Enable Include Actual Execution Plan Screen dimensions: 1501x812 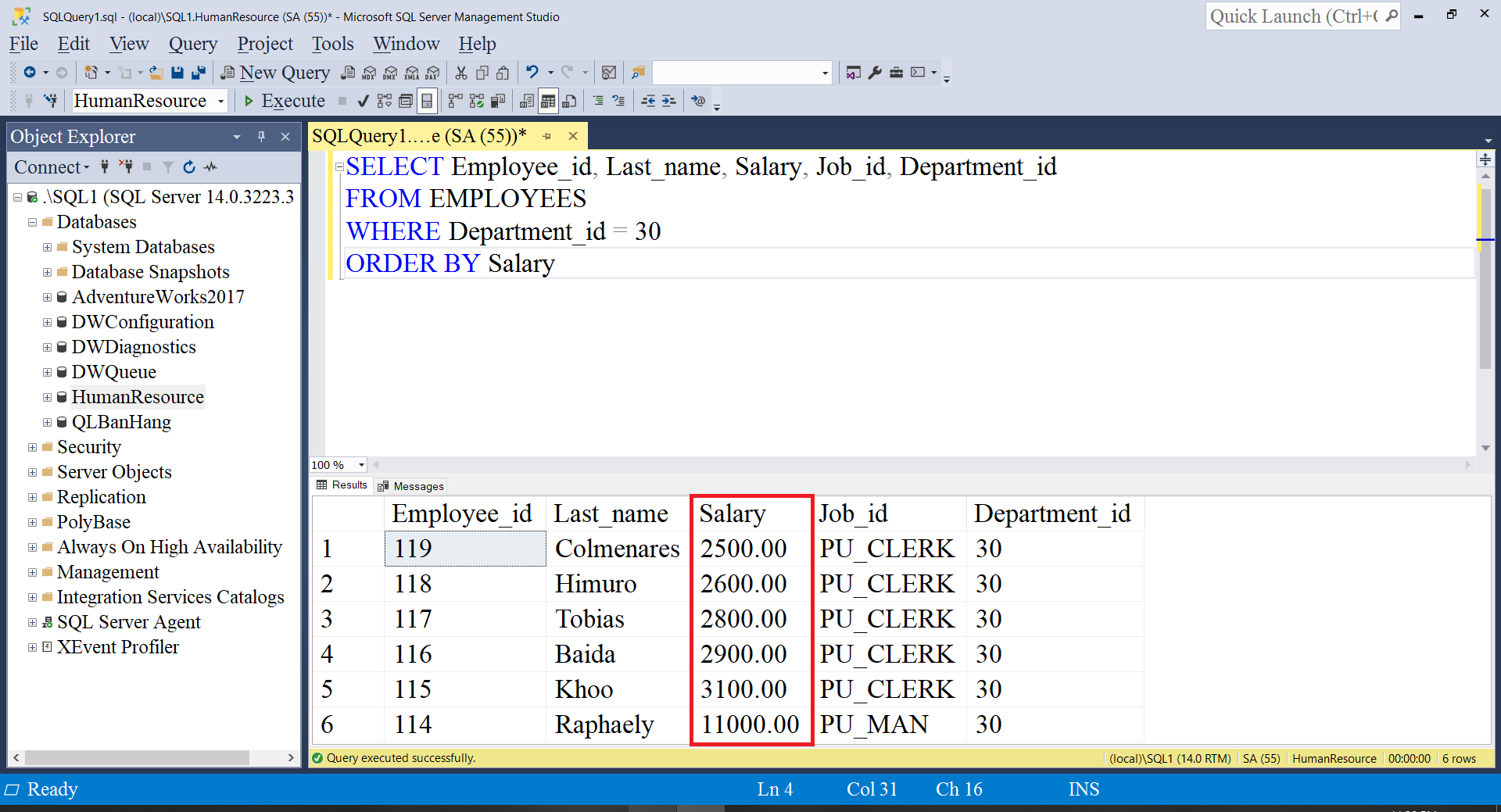(453, 101)
